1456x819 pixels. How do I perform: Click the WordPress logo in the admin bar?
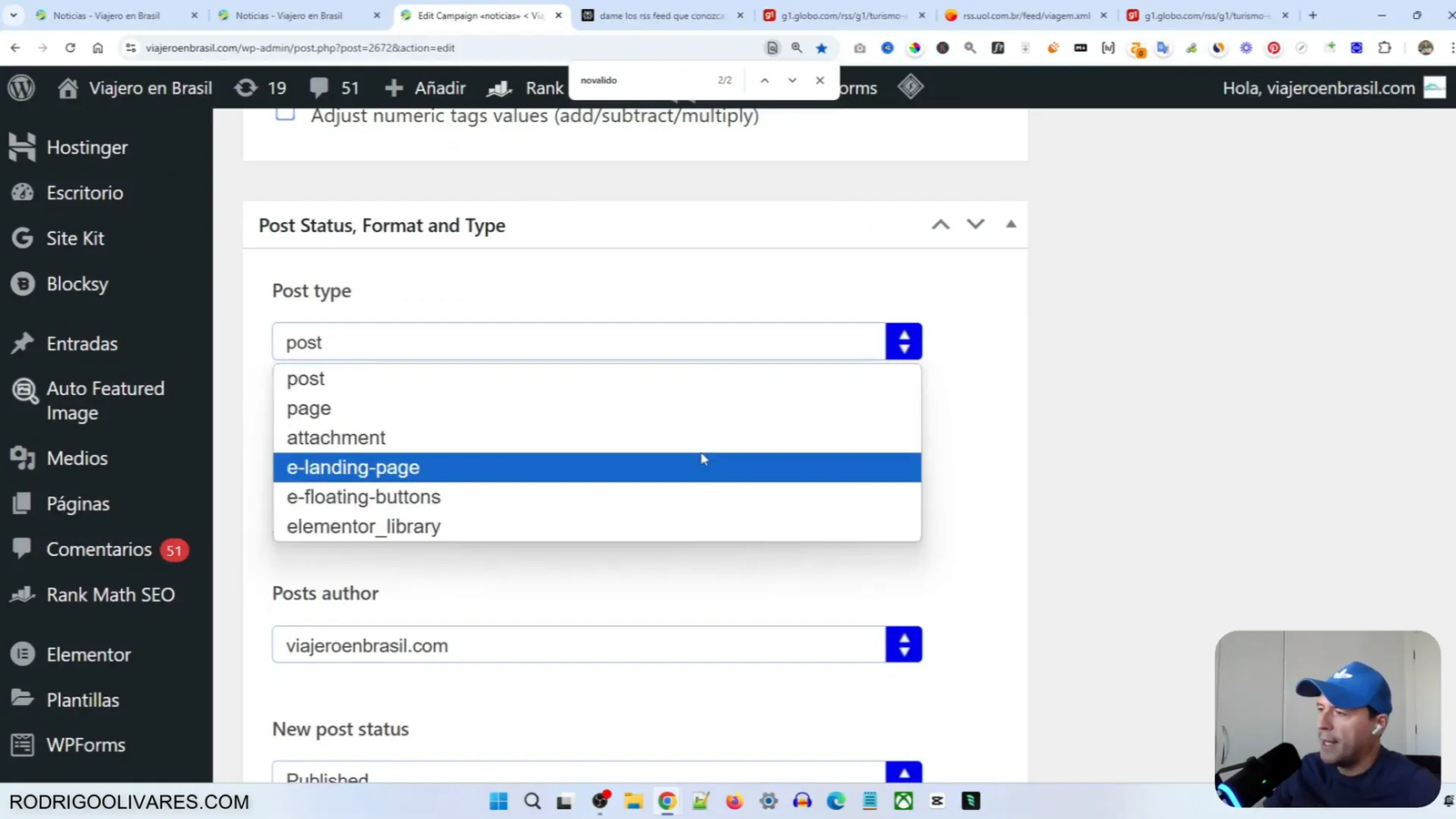[x=20, y=87]
